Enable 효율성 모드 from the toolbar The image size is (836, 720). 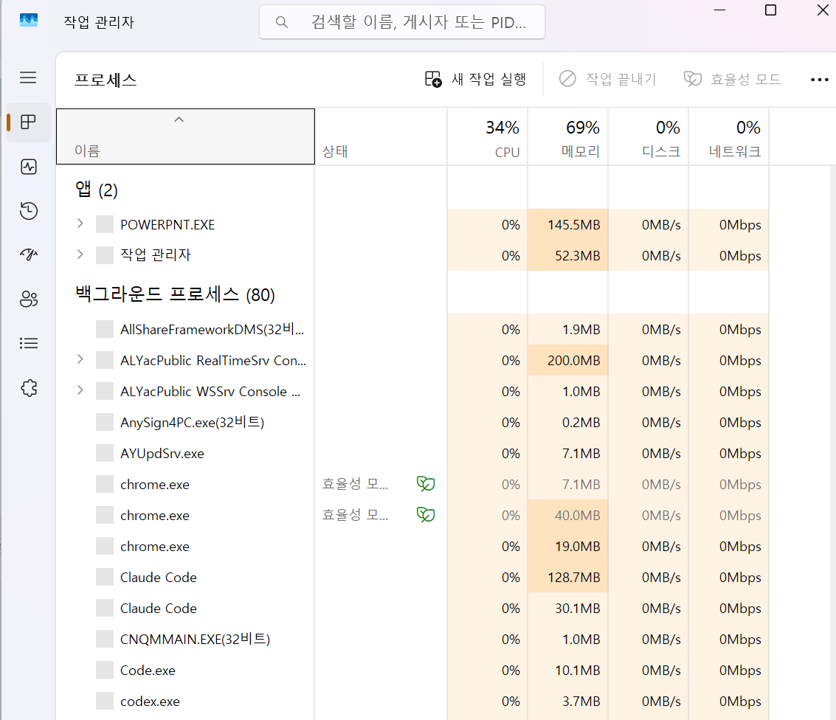732,78
